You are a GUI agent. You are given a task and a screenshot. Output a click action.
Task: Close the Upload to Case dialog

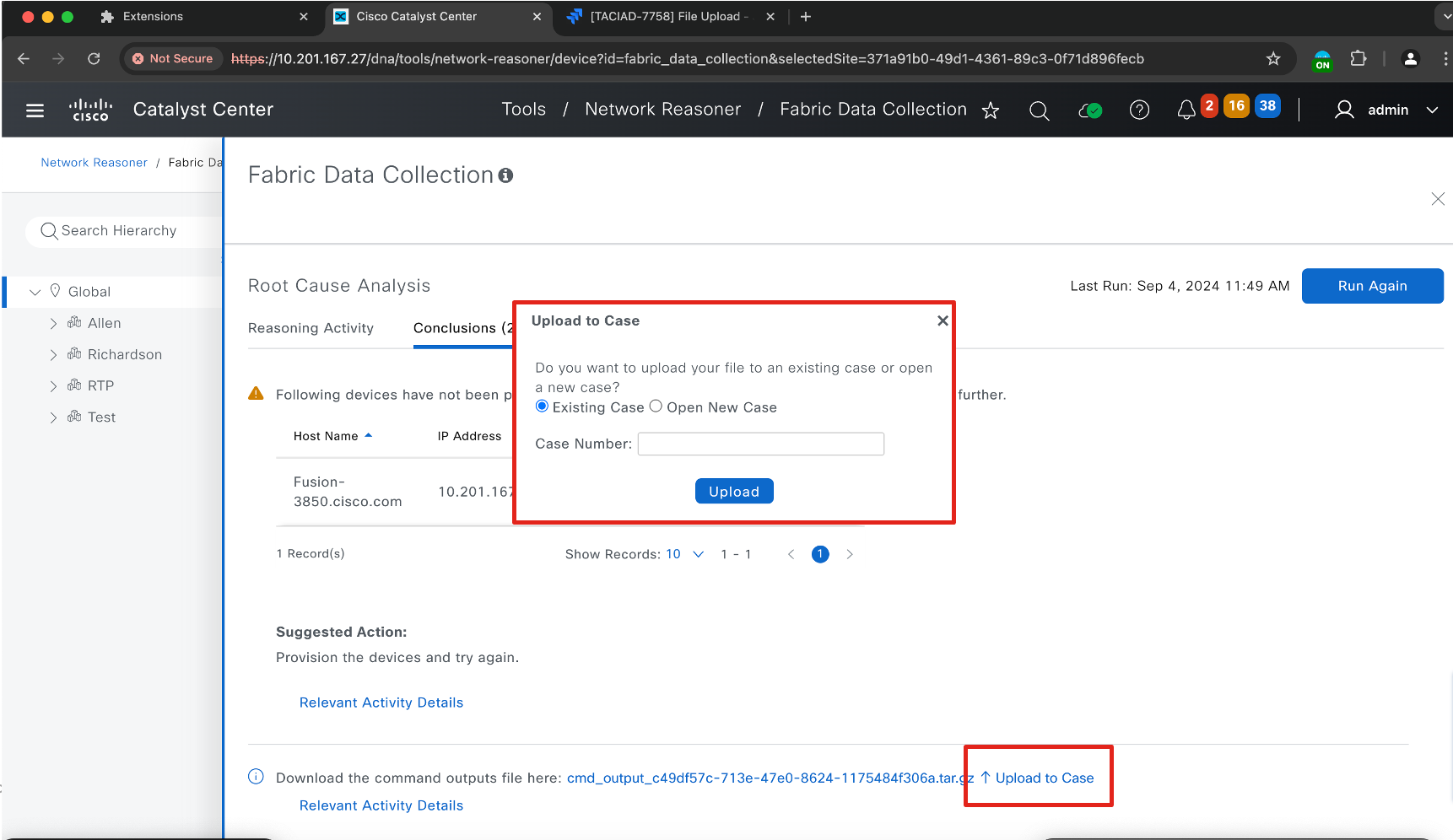943,320
